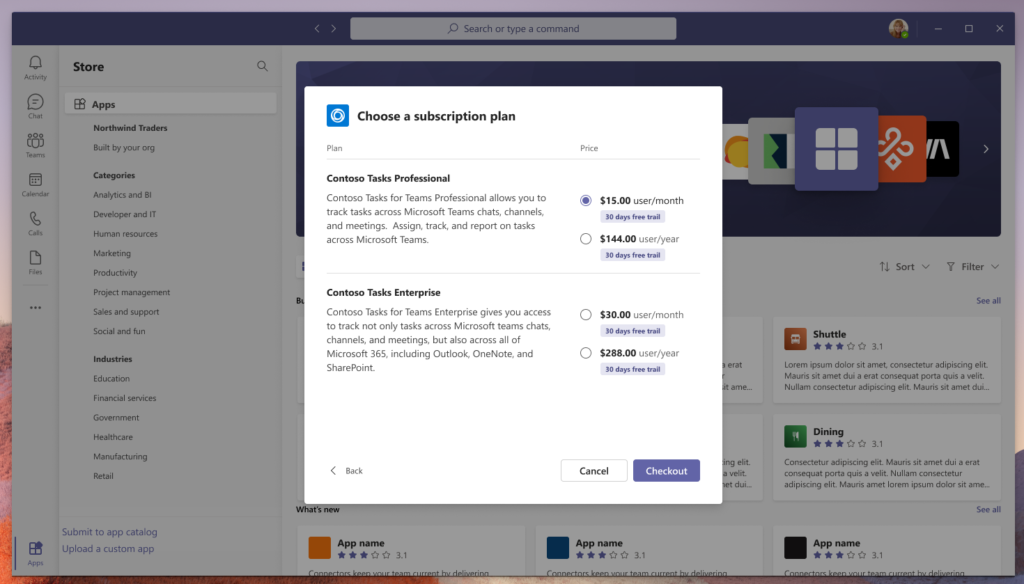Go Back in subscription dialog

pos(347,471)
